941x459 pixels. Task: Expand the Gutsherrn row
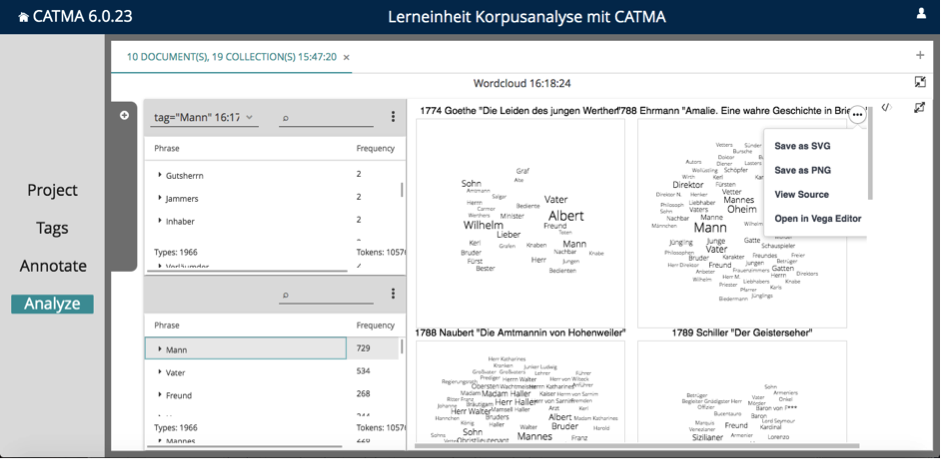(160, 175)
